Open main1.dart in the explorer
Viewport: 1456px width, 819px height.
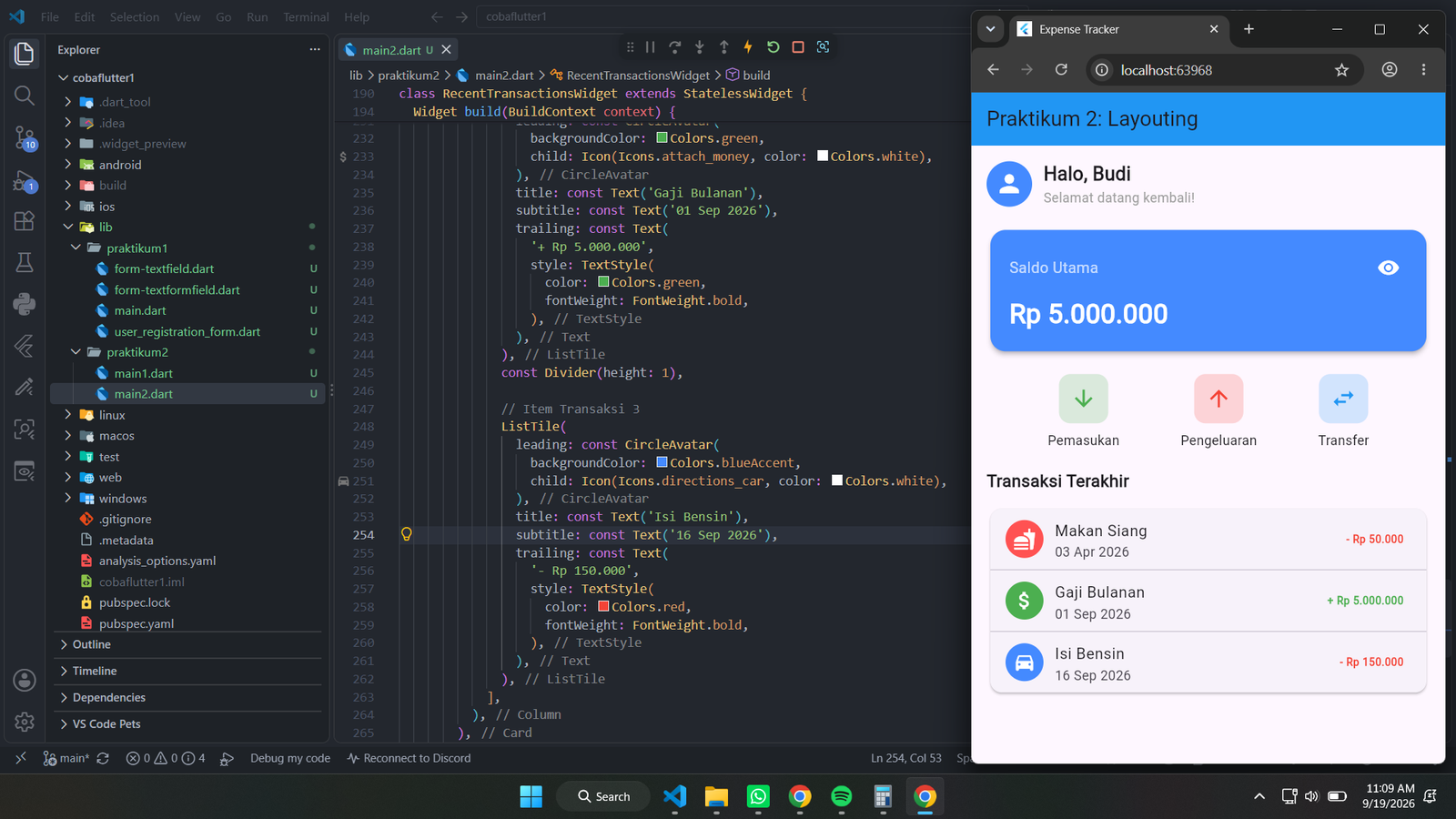point(143,373)
